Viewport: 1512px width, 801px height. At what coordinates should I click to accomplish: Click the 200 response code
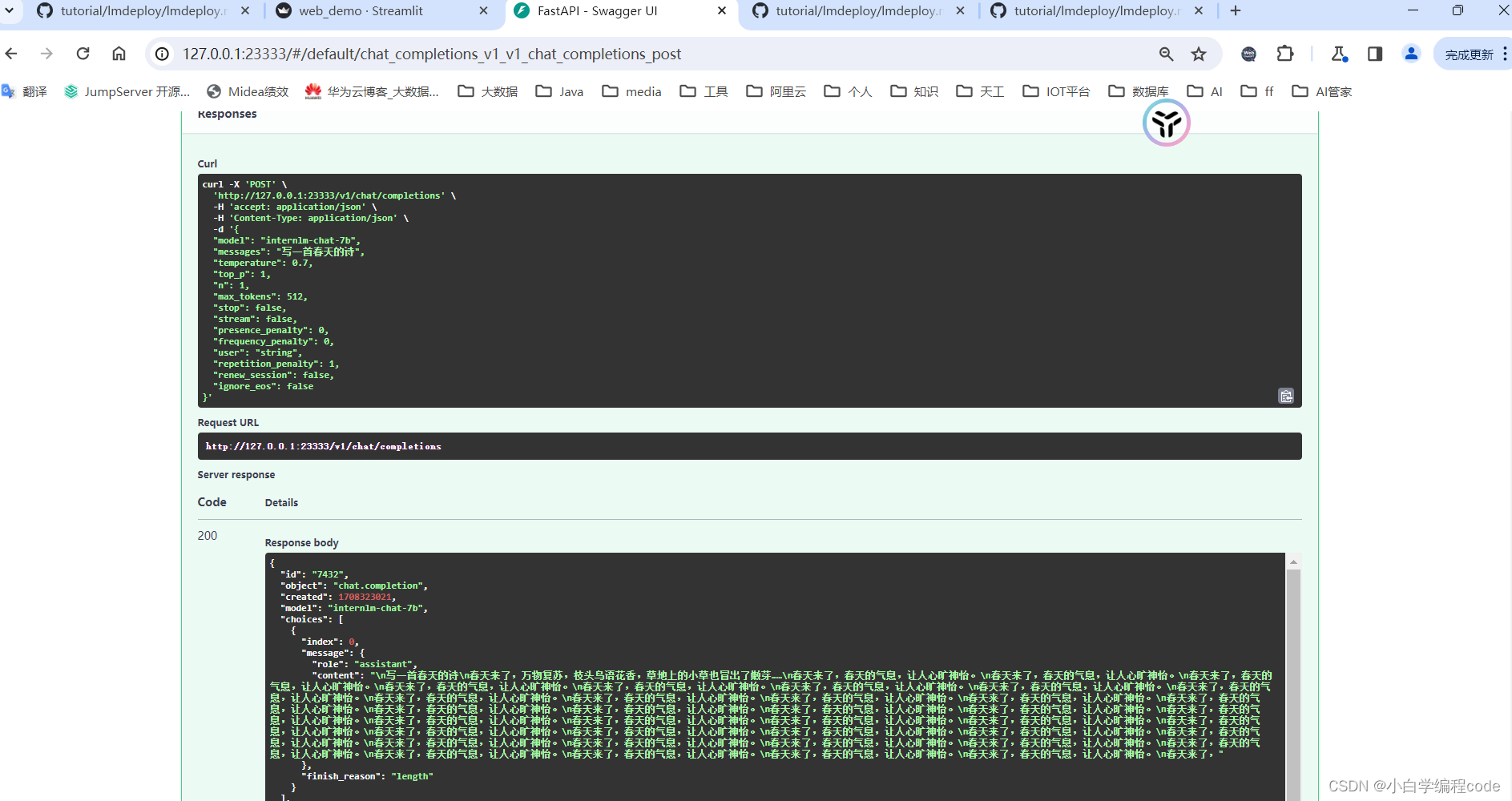[208, 535]
